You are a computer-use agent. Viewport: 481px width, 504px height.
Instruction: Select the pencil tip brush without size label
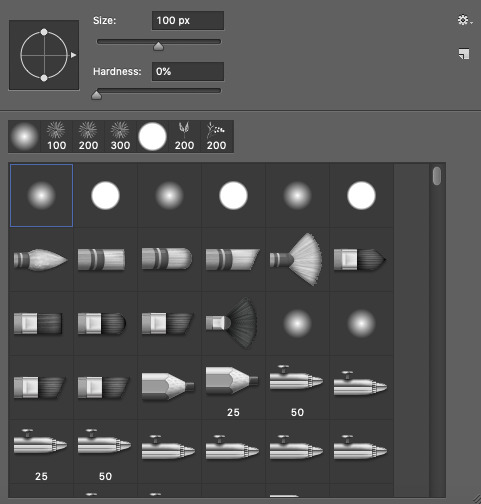pyautogui.click(x=169, y=388)
